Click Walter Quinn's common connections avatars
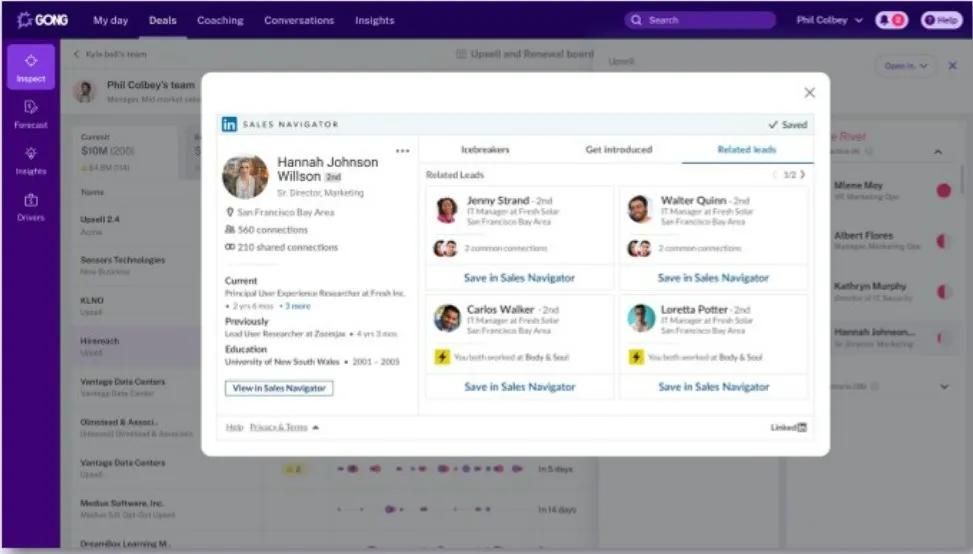Screen dimensions: 973x554 639,248
